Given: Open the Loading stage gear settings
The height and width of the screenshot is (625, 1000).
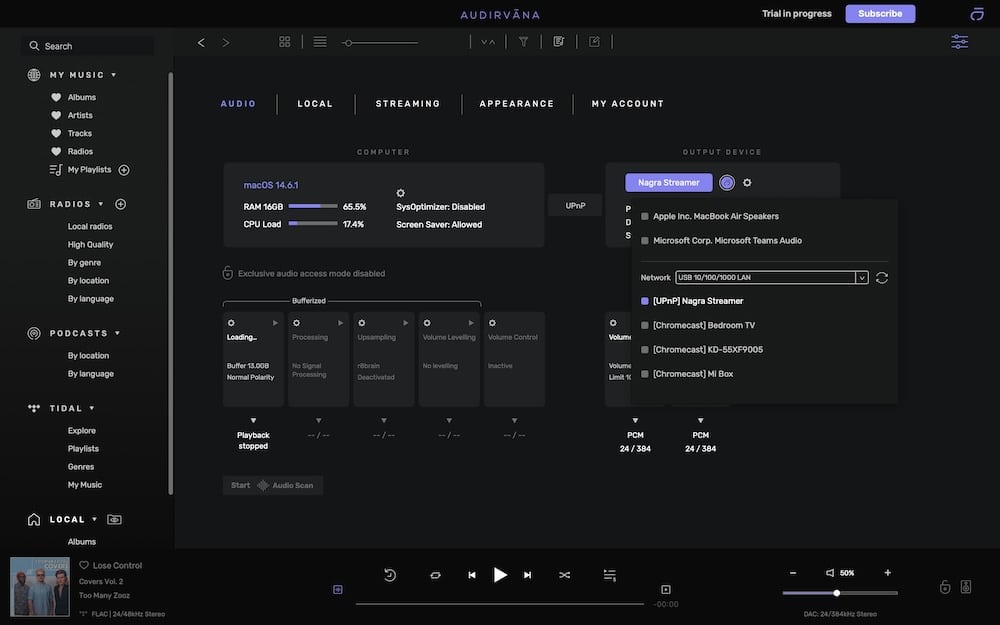Looking at the screenshot, I should pos(231,323).
